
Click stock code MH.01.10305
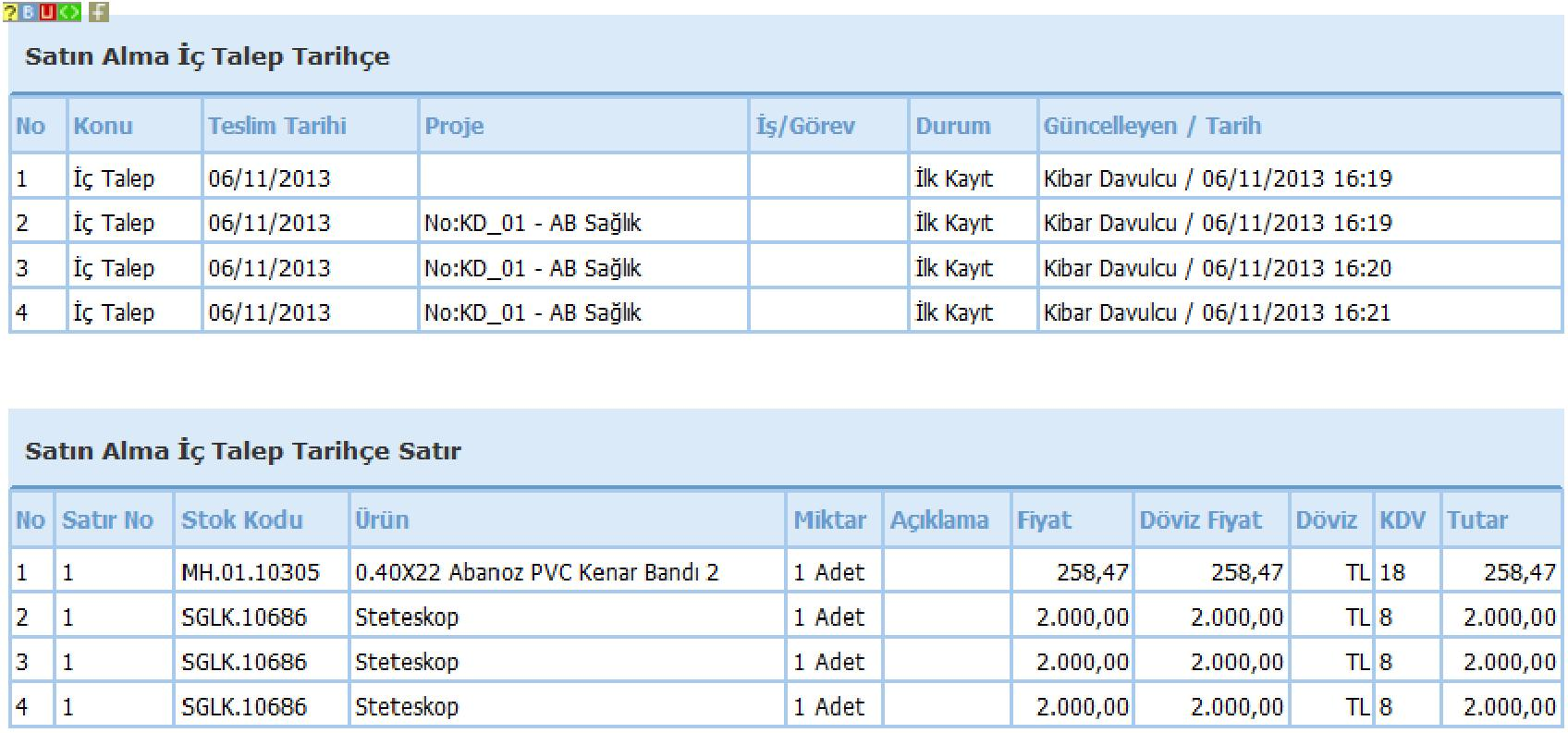[250, 573]
